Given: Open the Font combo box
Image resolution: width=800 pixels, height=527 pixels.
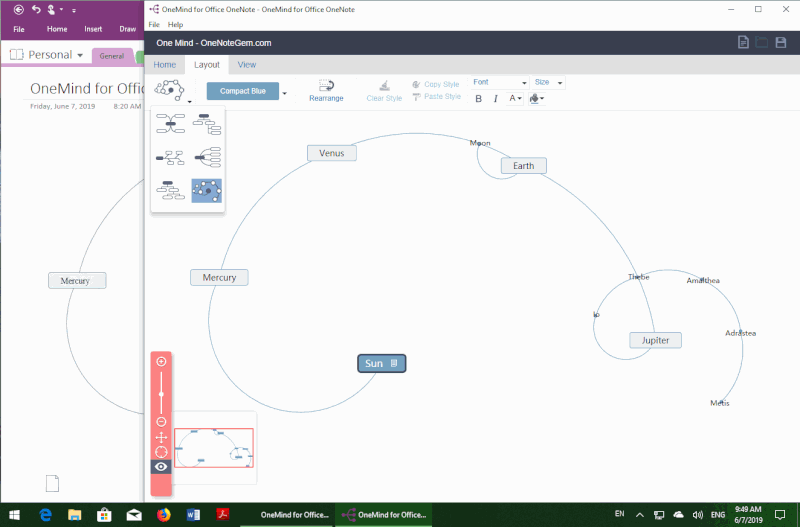Looking at the screenshot, I should tap(499, 82).
